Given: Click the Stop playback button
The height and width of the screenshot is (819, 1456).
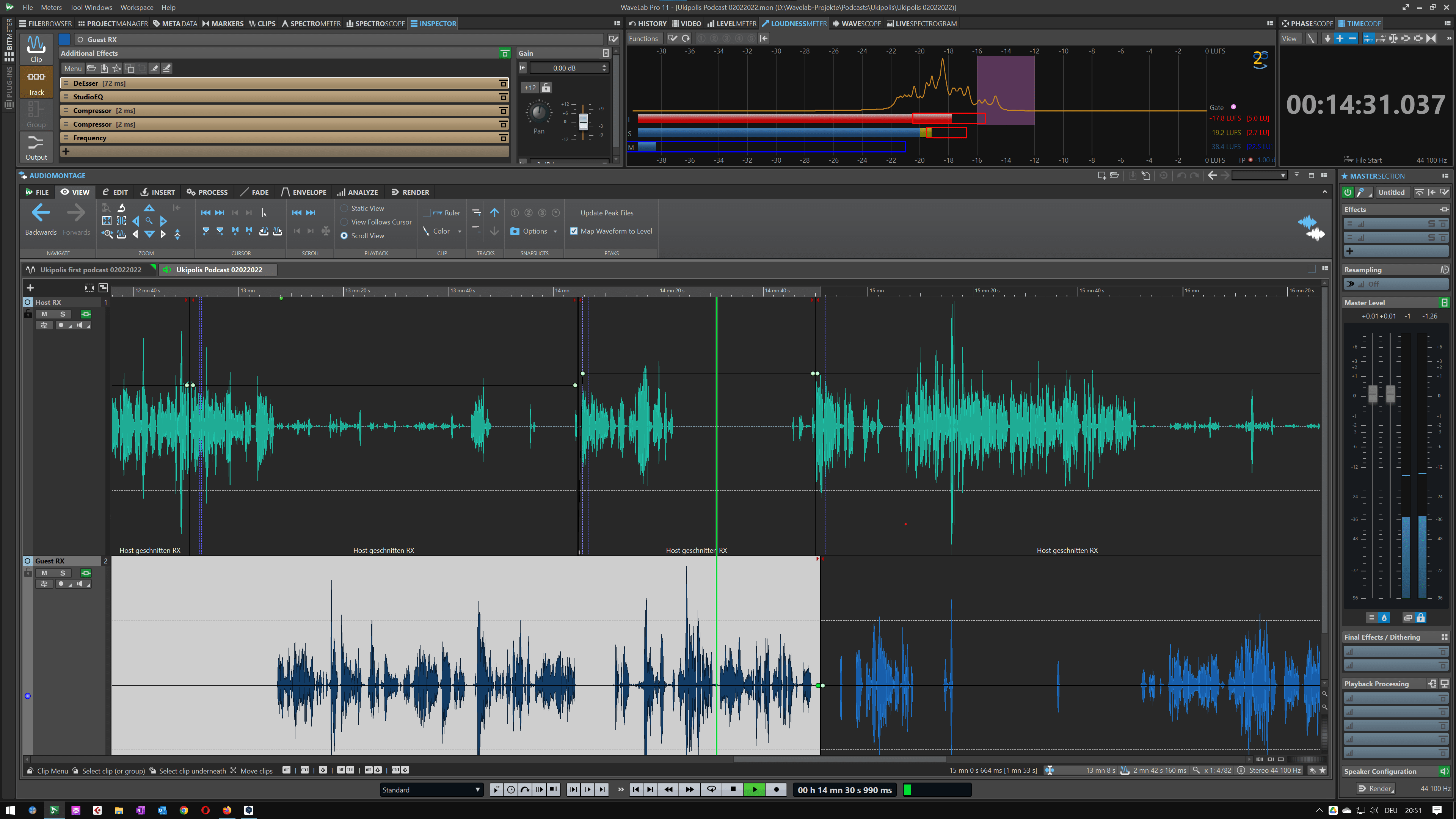Looking at the screenshot, I should point(733,789).
